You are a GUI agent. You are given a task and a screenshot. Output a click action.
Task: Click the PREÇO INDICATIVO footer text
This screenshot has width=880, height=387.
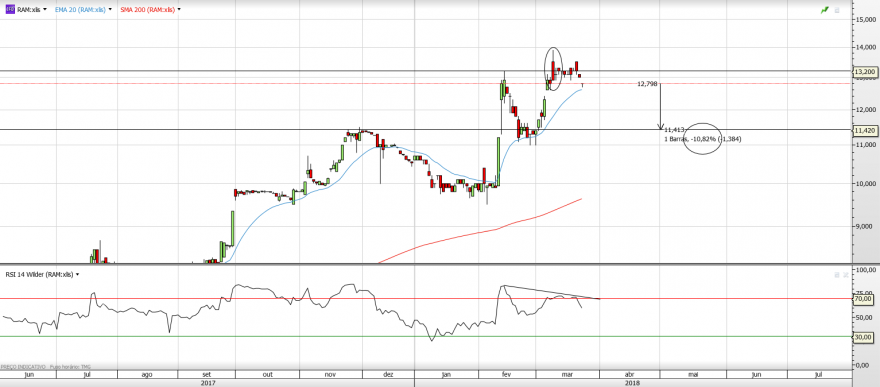pyautogui.click(x=23, y=366)
